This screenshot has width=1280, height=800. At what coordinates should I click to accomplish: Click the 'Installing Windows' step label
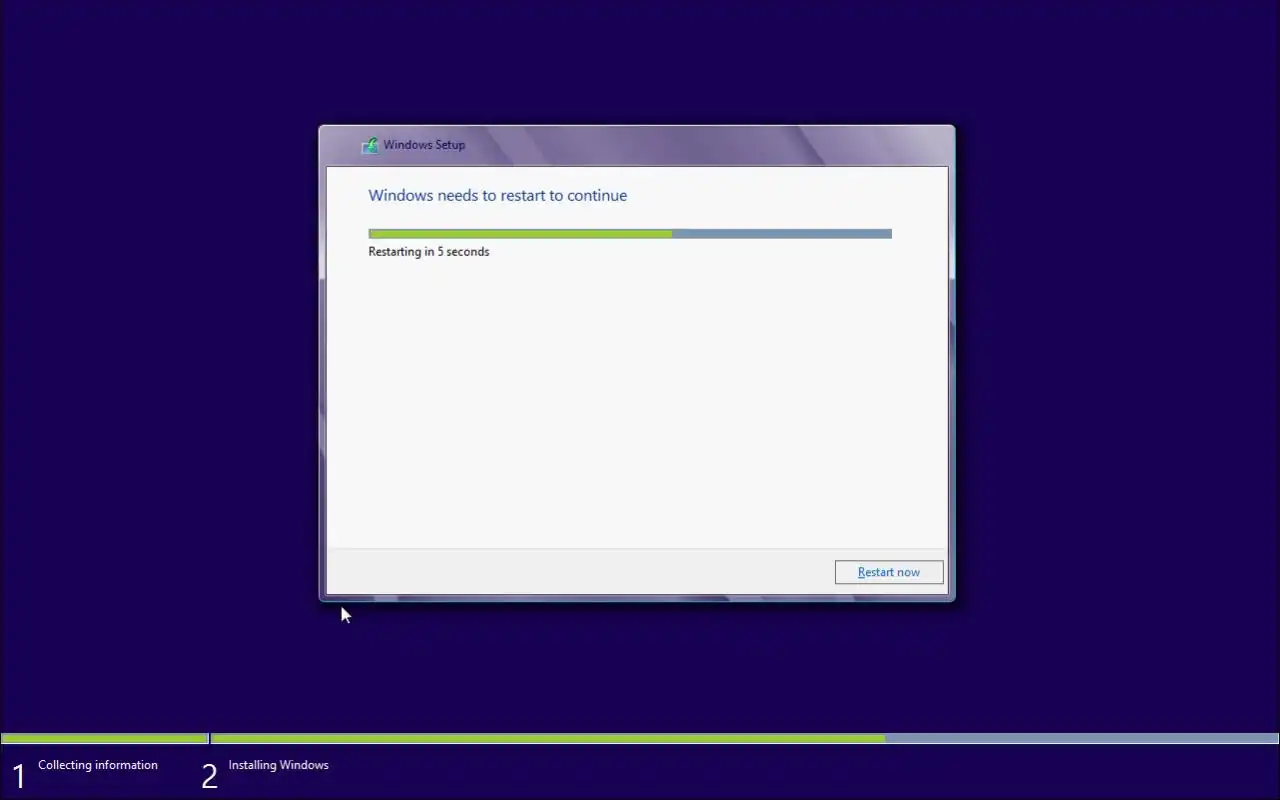tap(278, 765)
